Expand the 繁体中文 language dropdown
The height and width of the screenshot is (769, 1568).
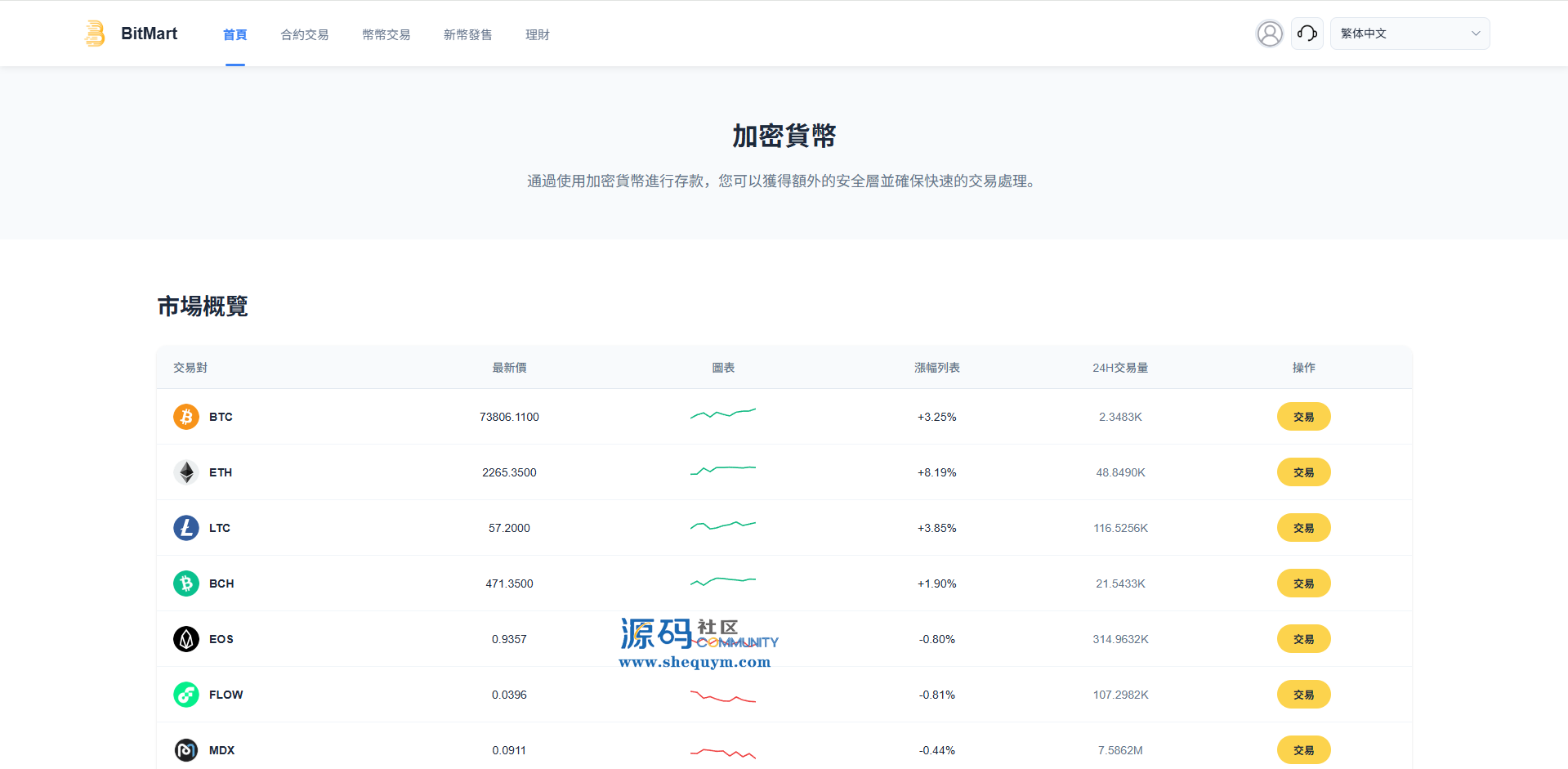tap(1409, 34)
